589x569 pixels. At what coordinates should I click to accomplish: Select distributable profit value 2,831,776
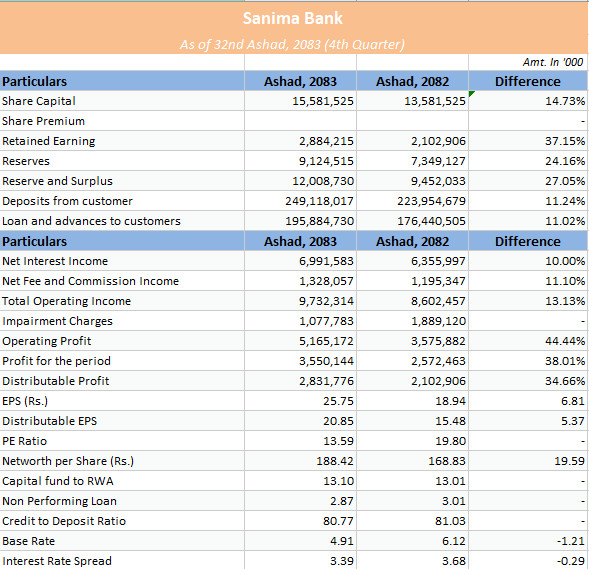coord(326,381)
